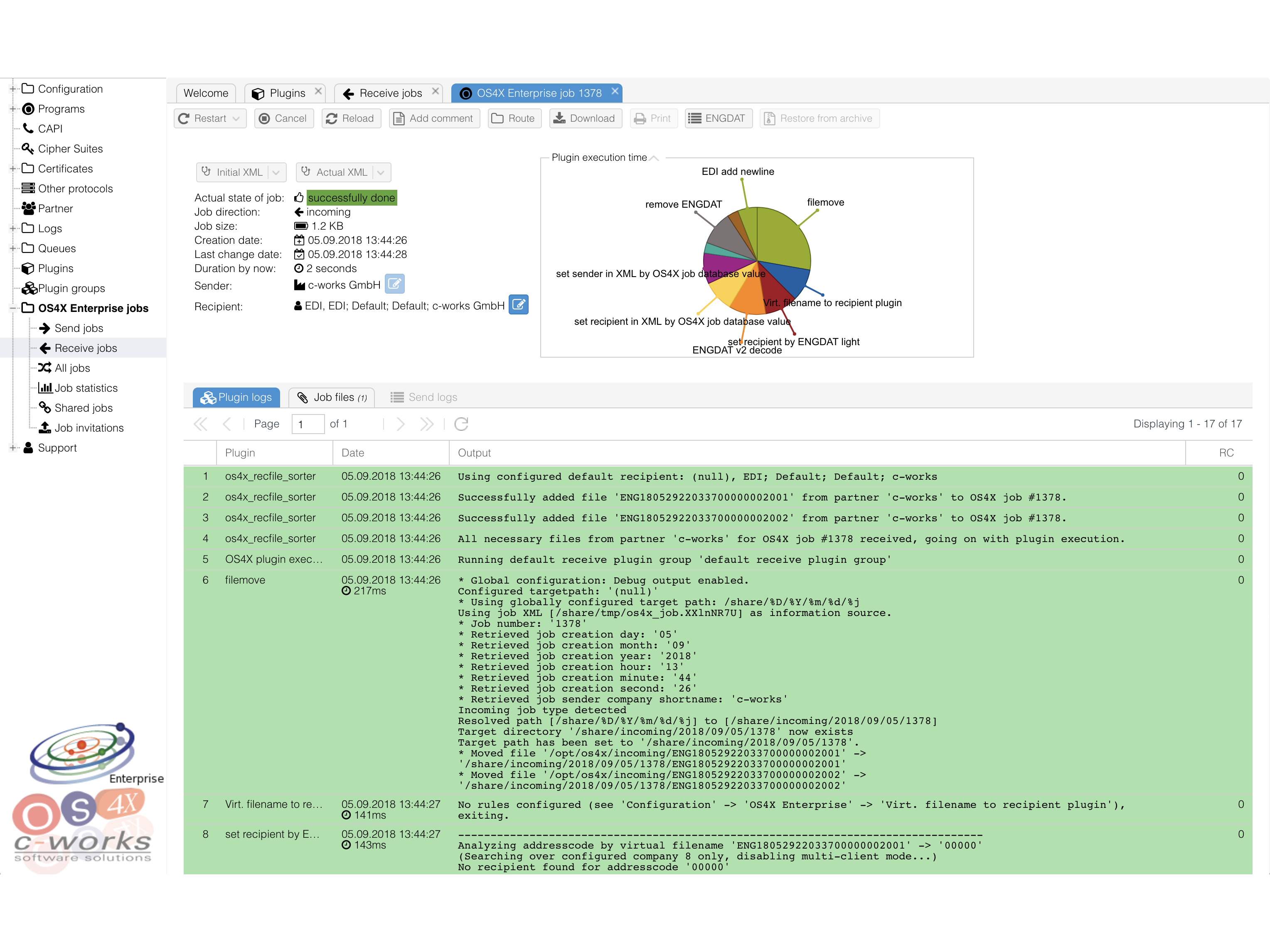The image size is (1270, 952).
Task: Close the OS4X Enterprise job 1378 tab
Action: coord(615,91)
